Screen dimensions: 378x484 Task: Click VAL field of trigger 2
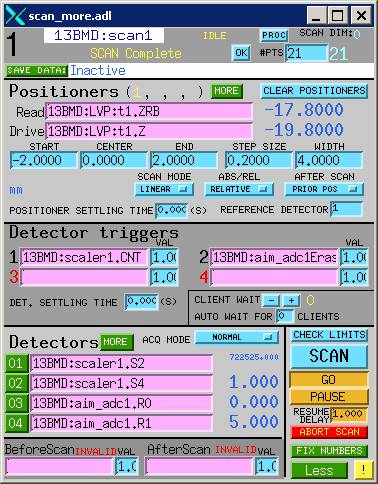pyautogui.click(x=354, y=258)
